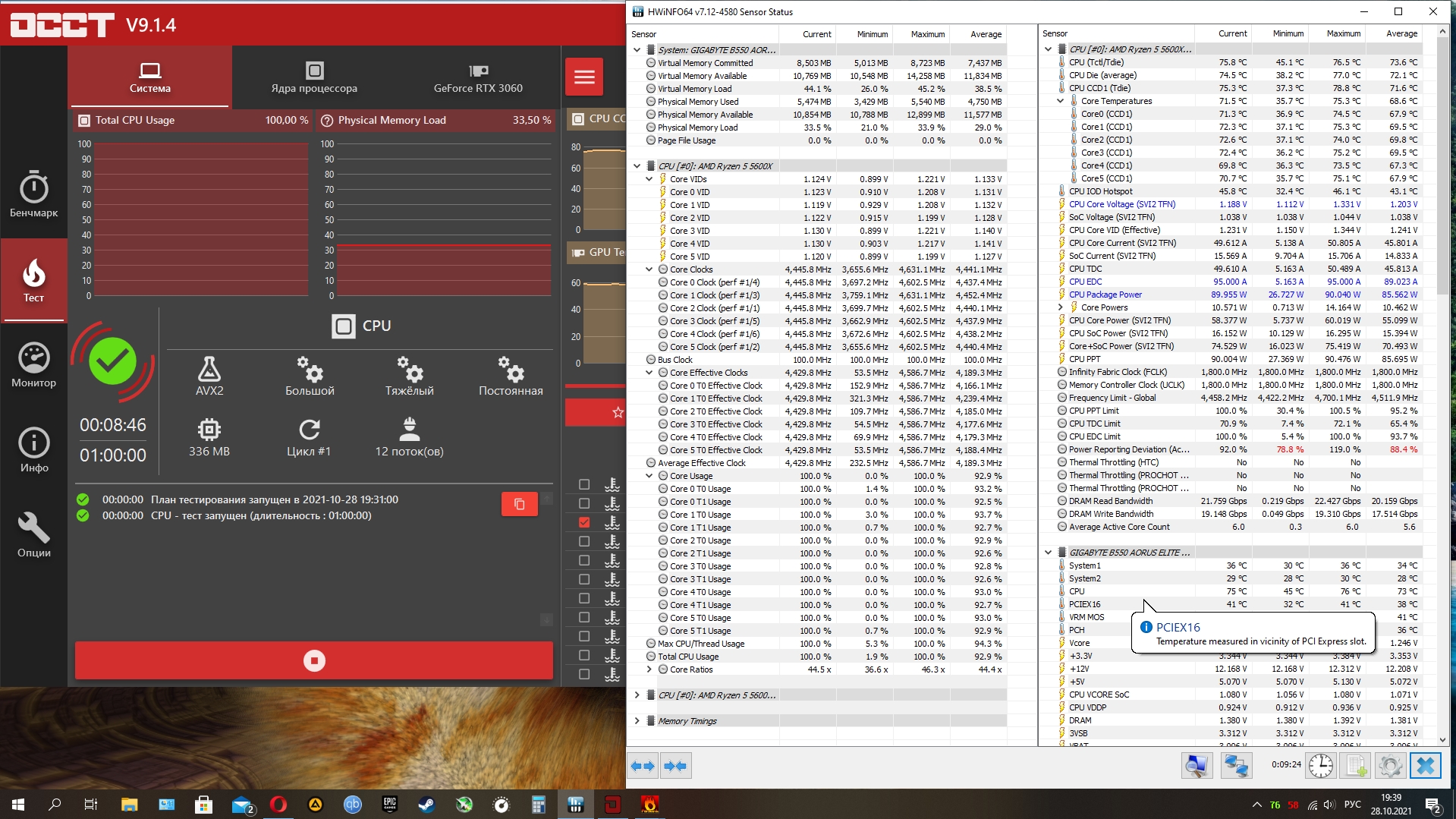This screenshot has width=1456, height=819.
Task: Choose the Постоянная load type
Action: pos(511,376)
